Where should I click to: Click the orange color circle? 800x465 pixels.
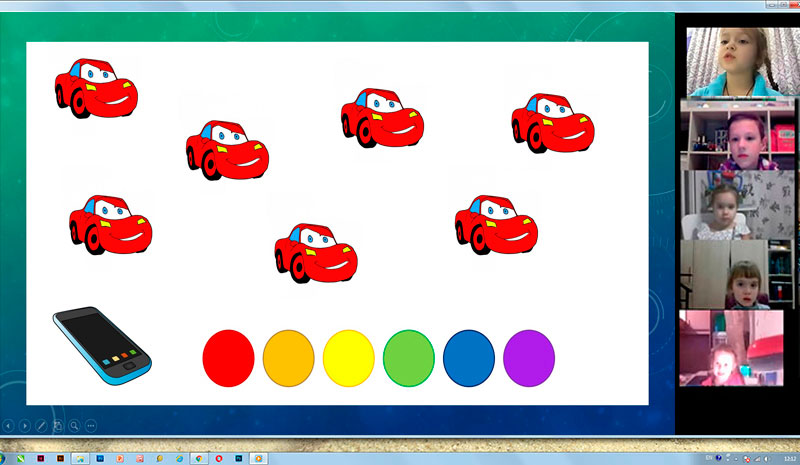288,358
